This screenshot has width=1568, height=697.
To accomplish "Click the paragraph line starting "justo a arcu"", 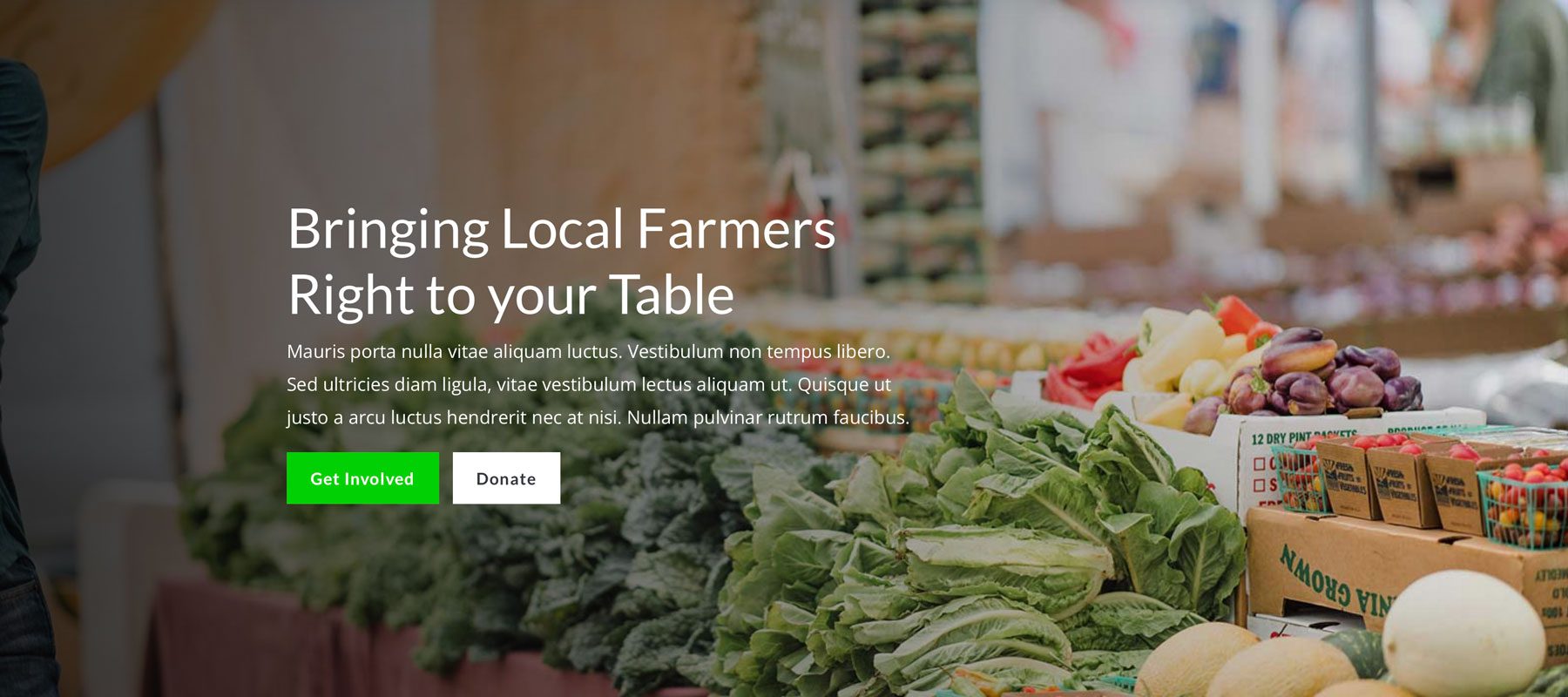I will [x=598, y=417].
